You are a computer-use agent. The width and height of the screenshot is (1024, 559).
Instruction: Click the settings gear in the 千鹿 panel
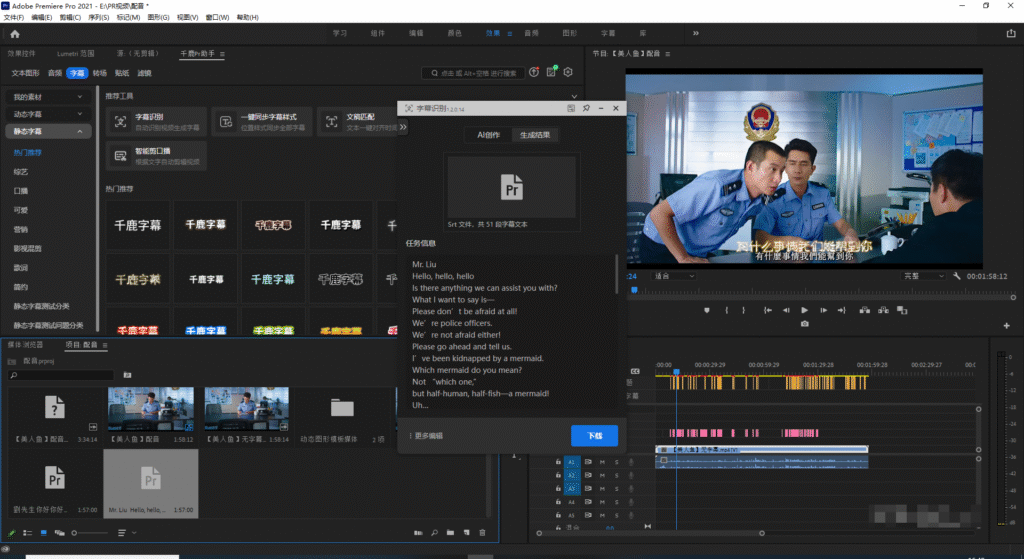pyautogui.click(x=568, y=72)
